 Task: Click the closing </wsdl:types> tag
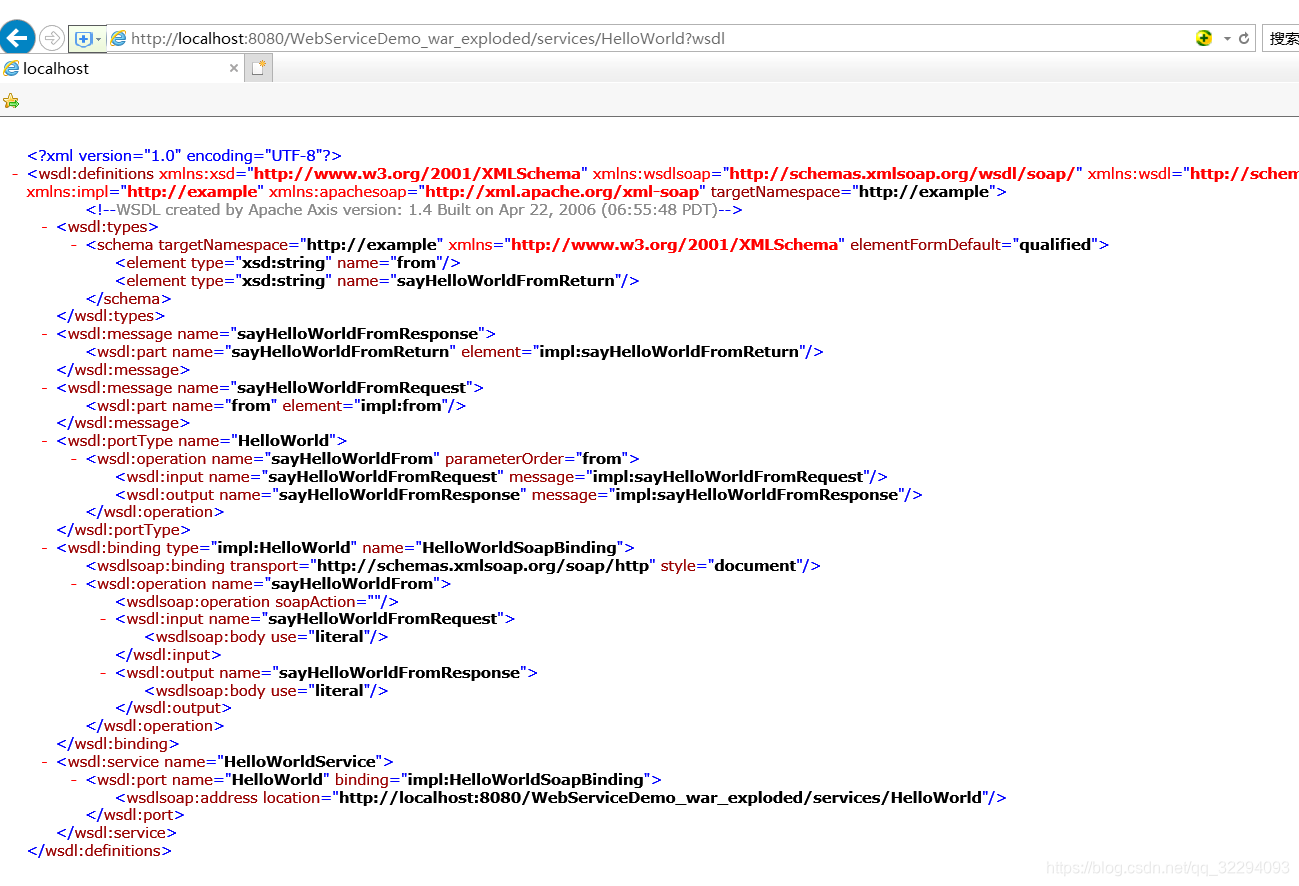111,316
